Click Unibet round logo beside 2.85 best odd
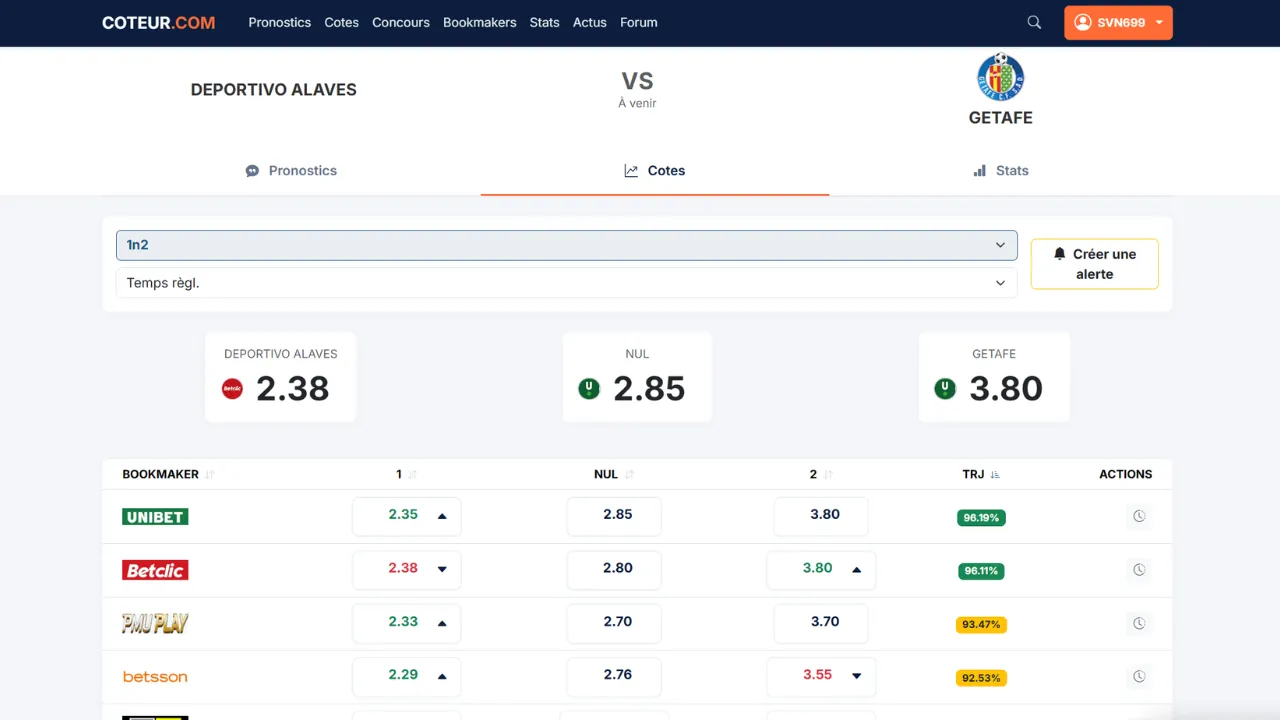The image size is (1280, 720). pyautogui.click(x=589, y=389)
